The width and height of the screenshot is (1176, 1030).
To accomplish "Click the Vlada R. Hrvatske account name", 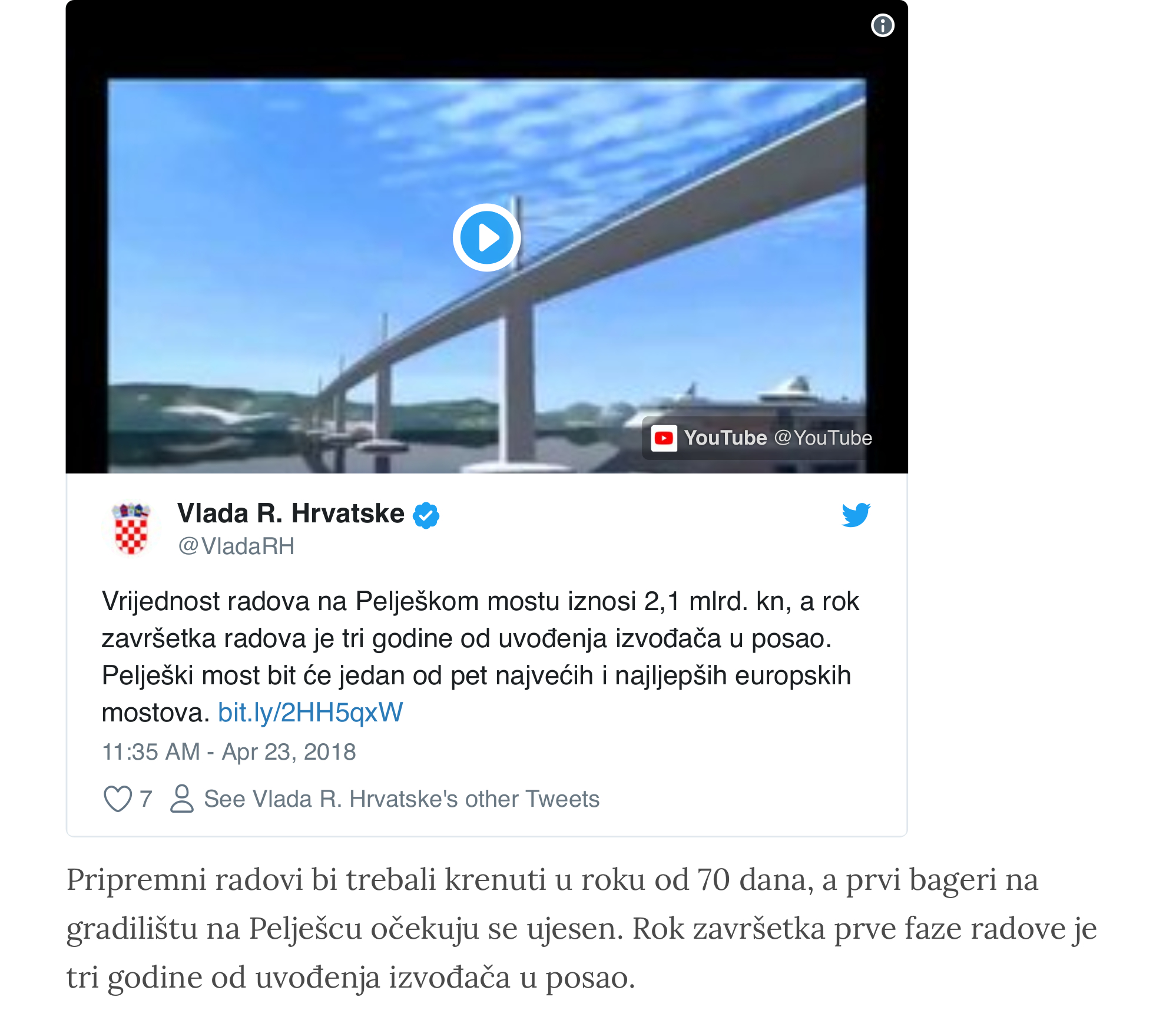I will point(291,514).
